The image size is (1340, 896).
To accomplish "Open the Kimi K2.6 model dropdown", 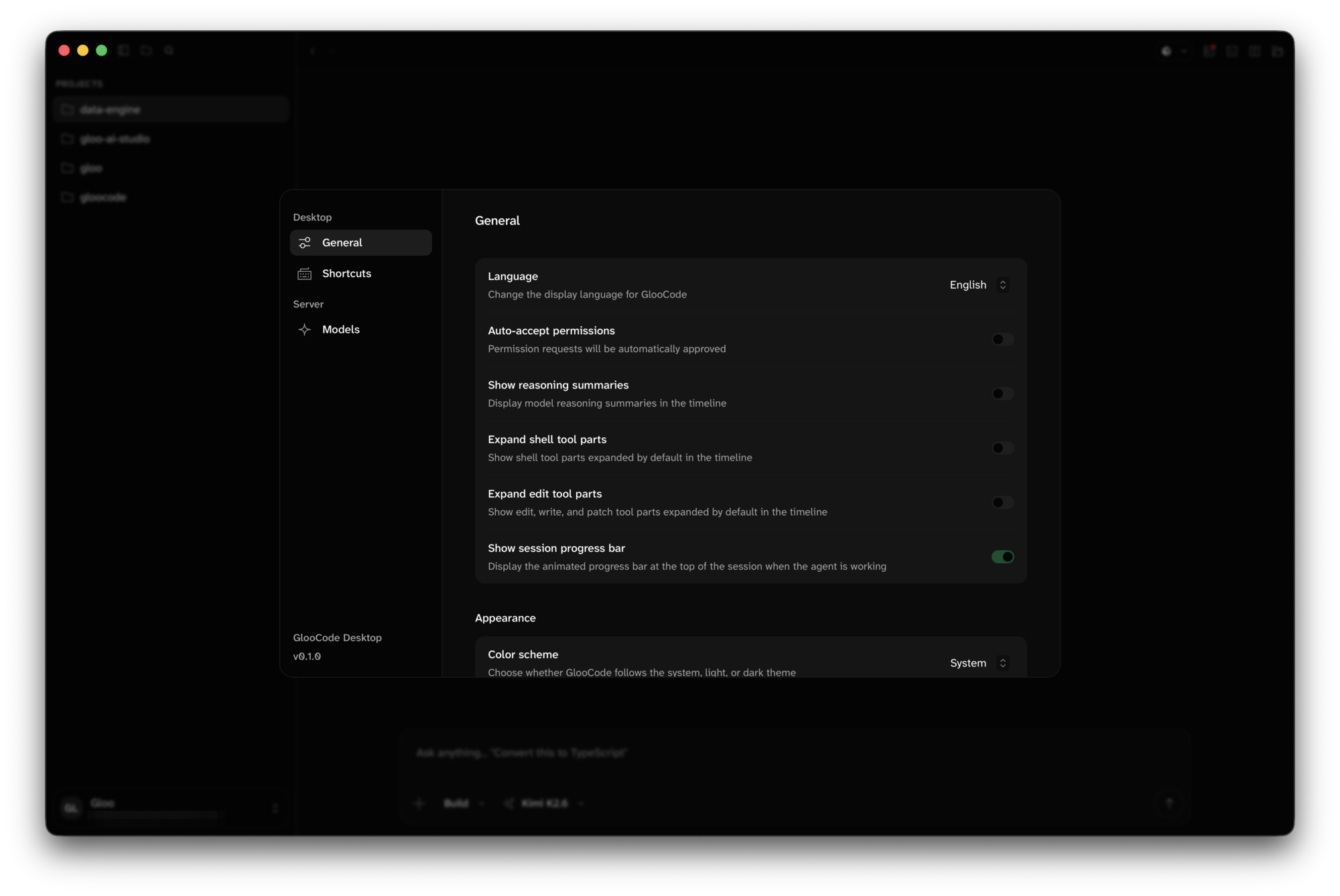I will pyautogui.click(x=544, y=803).
